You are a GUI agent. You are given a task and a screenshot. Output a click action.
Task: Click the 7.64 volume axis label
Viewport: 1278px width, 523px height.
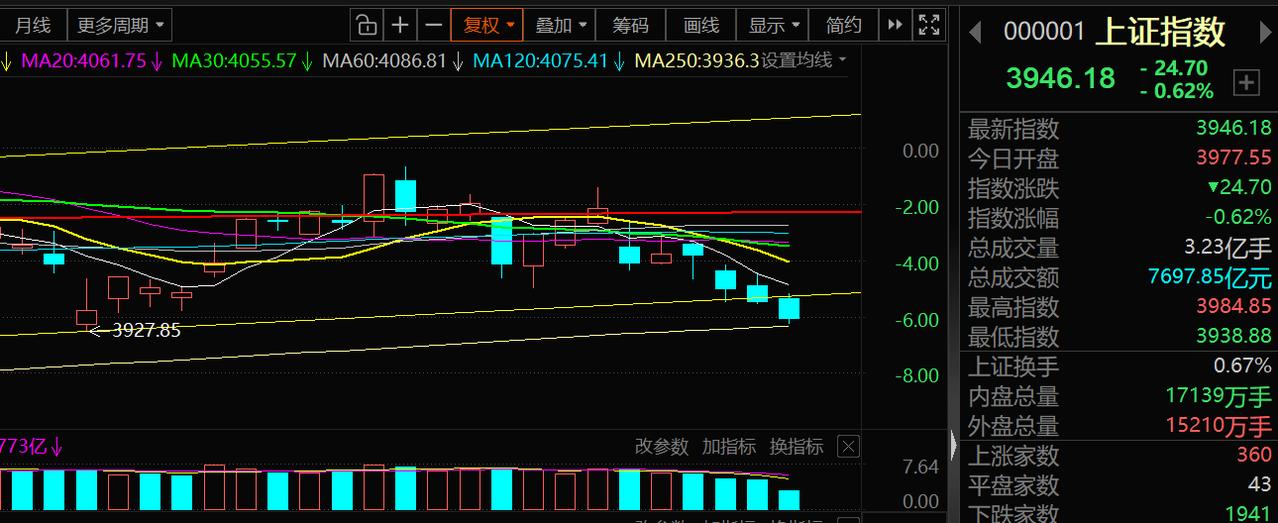921,467
